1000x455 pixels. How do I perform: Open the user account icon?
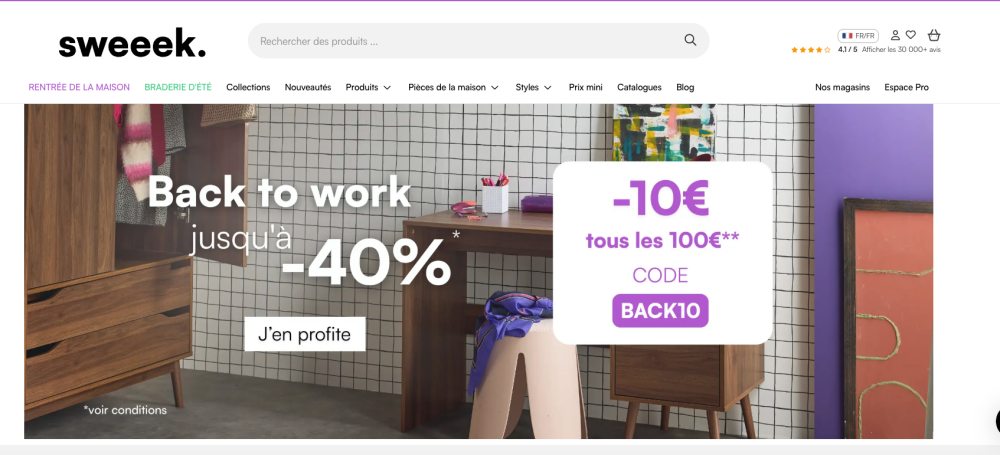click(x=895, y=35)
